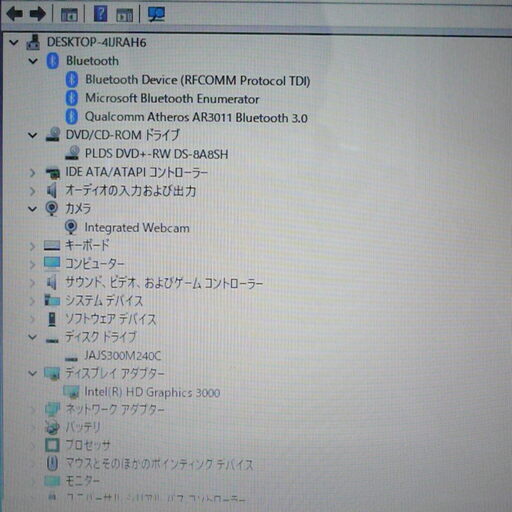Screen dimensions: 512x512
Task: Collapse the Bluetooth tree node
Action: (33, 61)
